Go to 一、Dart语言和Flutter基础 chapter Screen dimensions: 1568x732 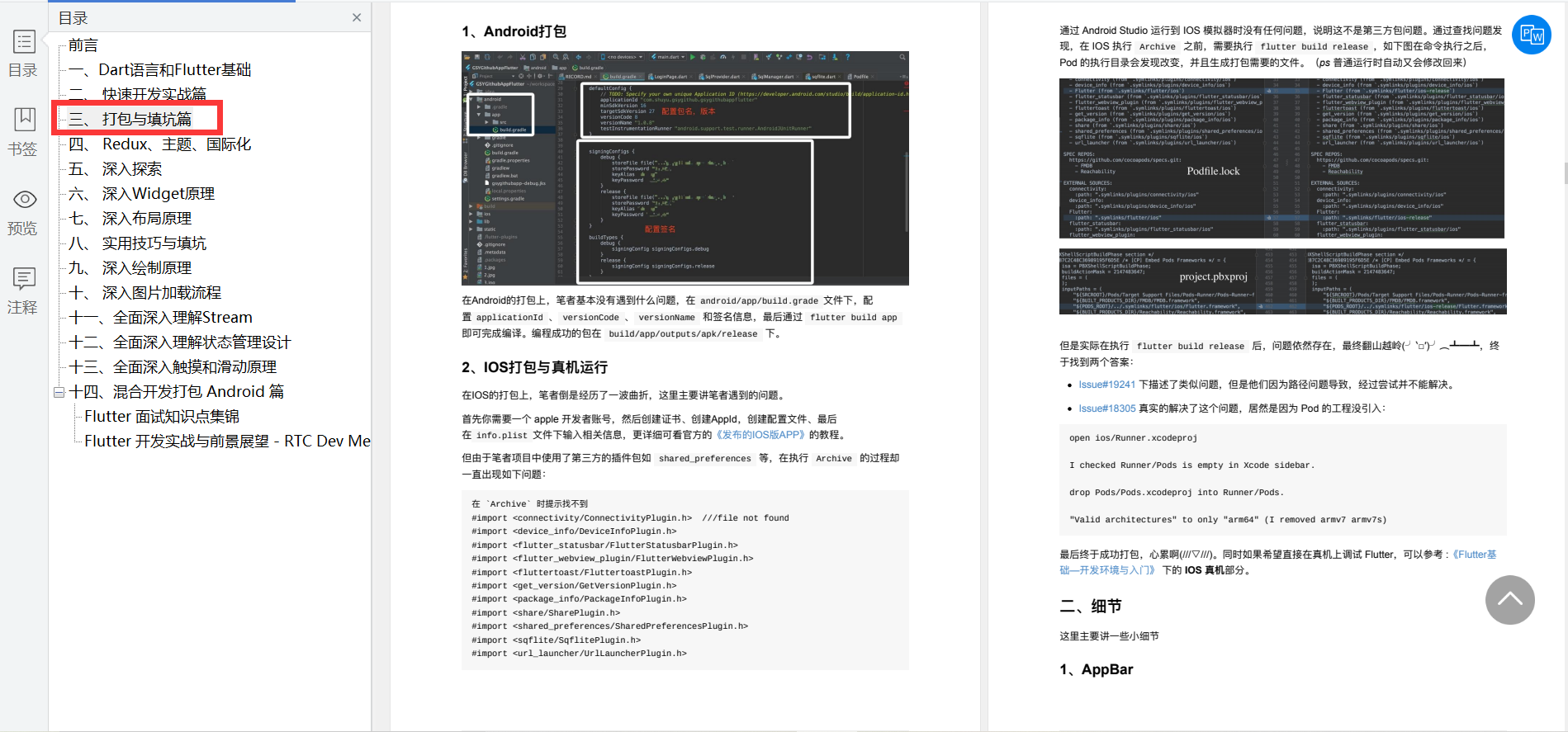point(160,70)
